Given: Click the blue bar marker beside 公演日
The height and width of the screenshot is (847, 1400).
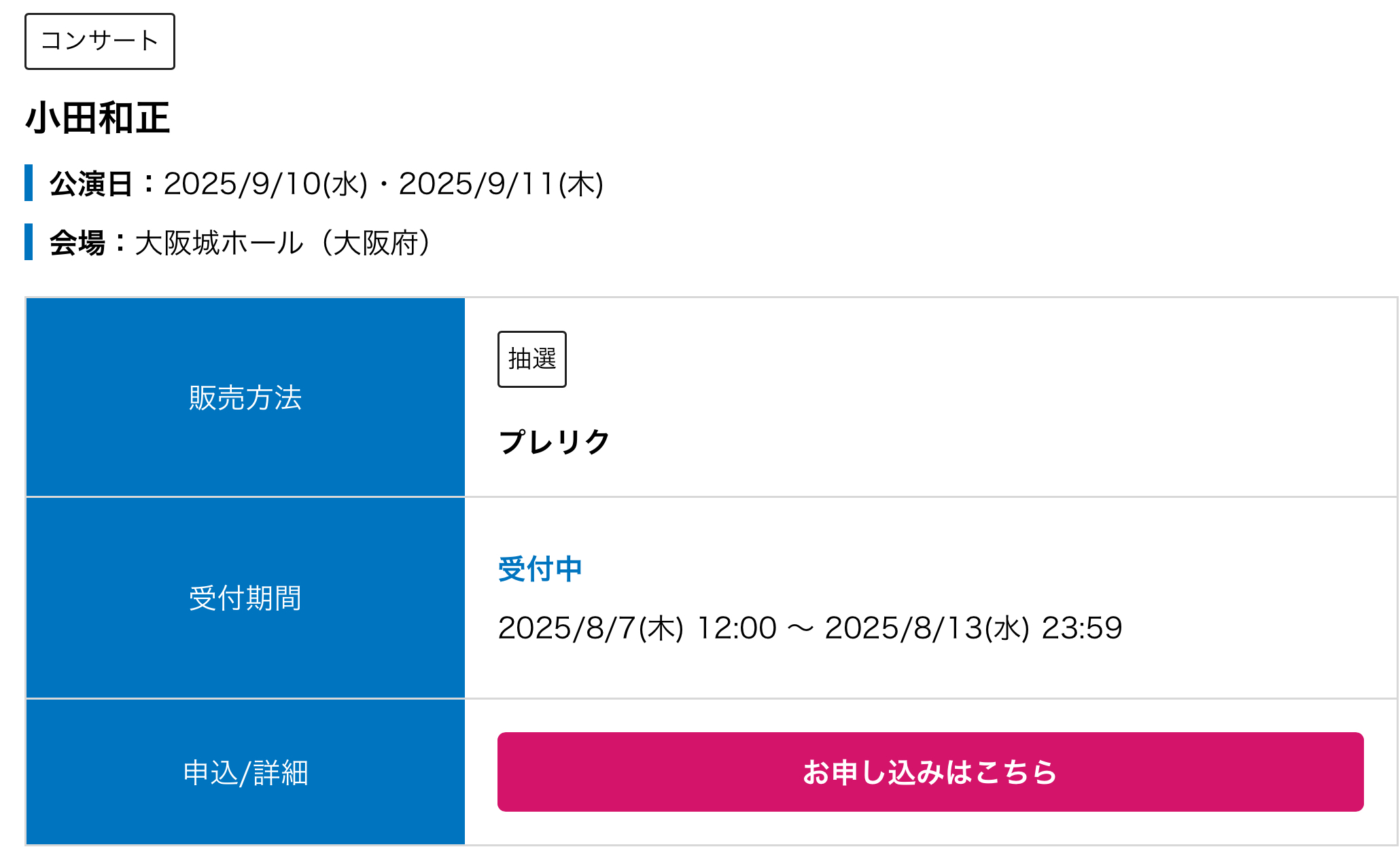Looking at the screenshot, I should (x=29, y=183).
